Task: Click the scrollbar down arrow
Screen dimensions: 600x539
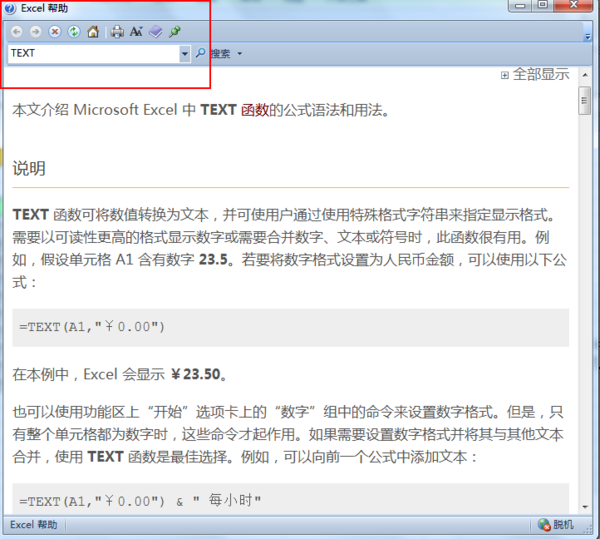Action: coord(585,507)
